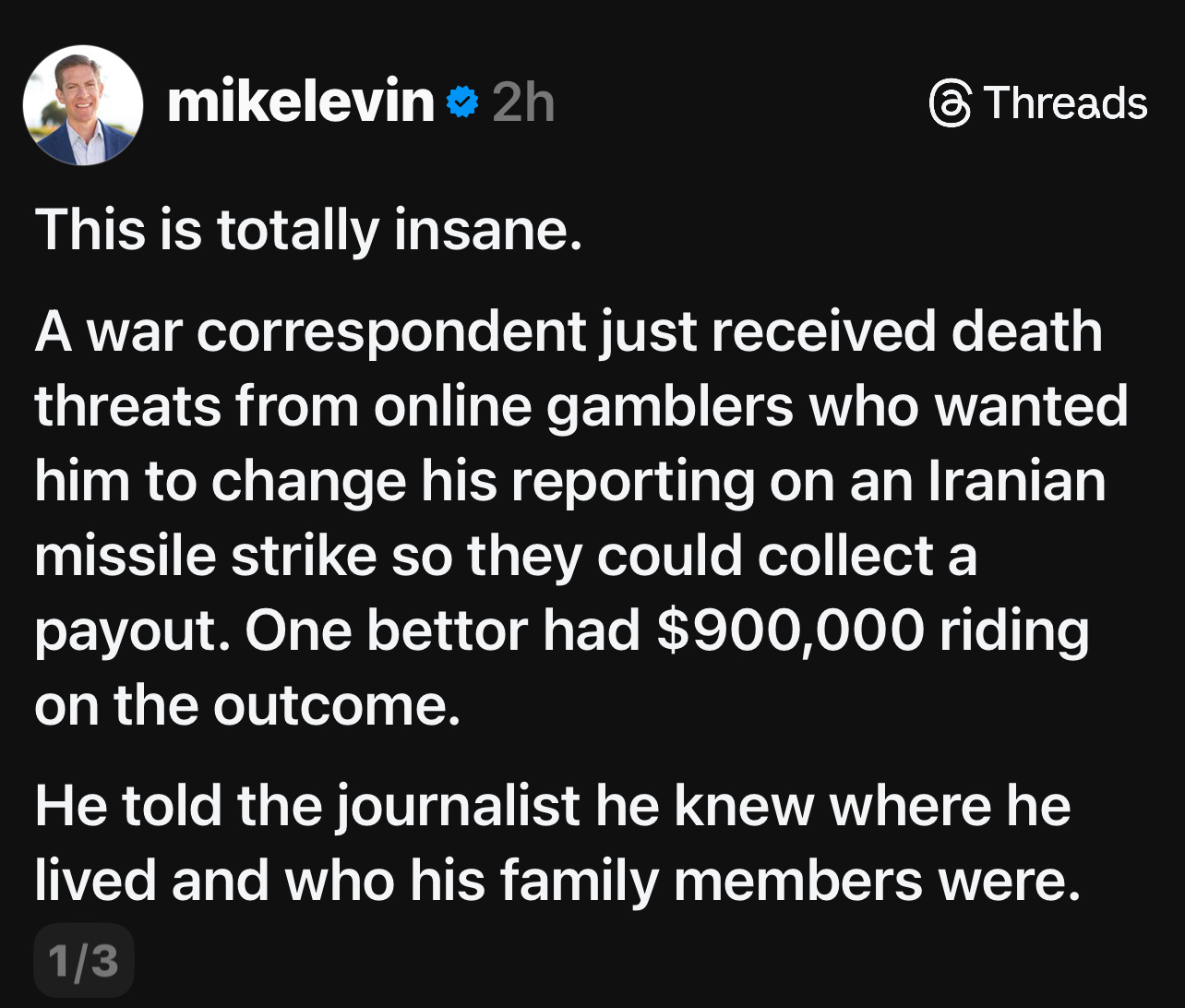
Task: Click the Threads logo icon
Action: click(x=951, y=103)
